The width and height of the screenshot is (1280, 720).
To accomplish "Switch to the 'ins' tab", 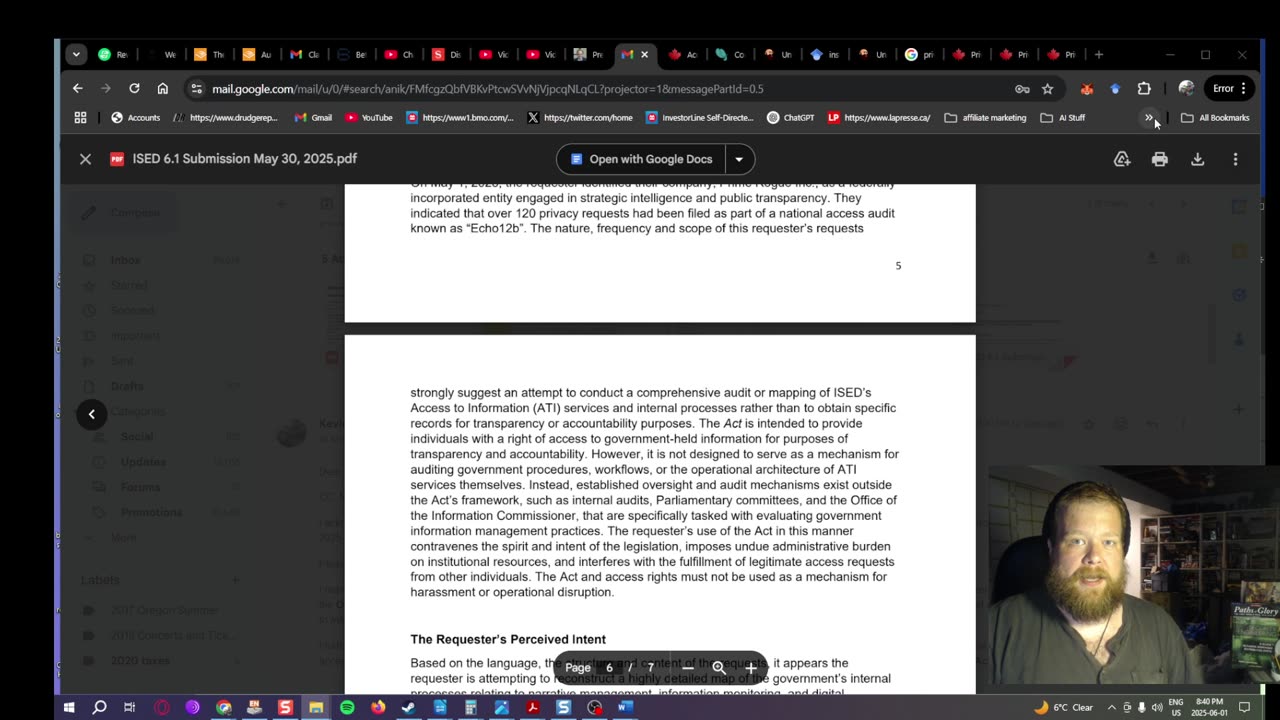I will (825, 55).
